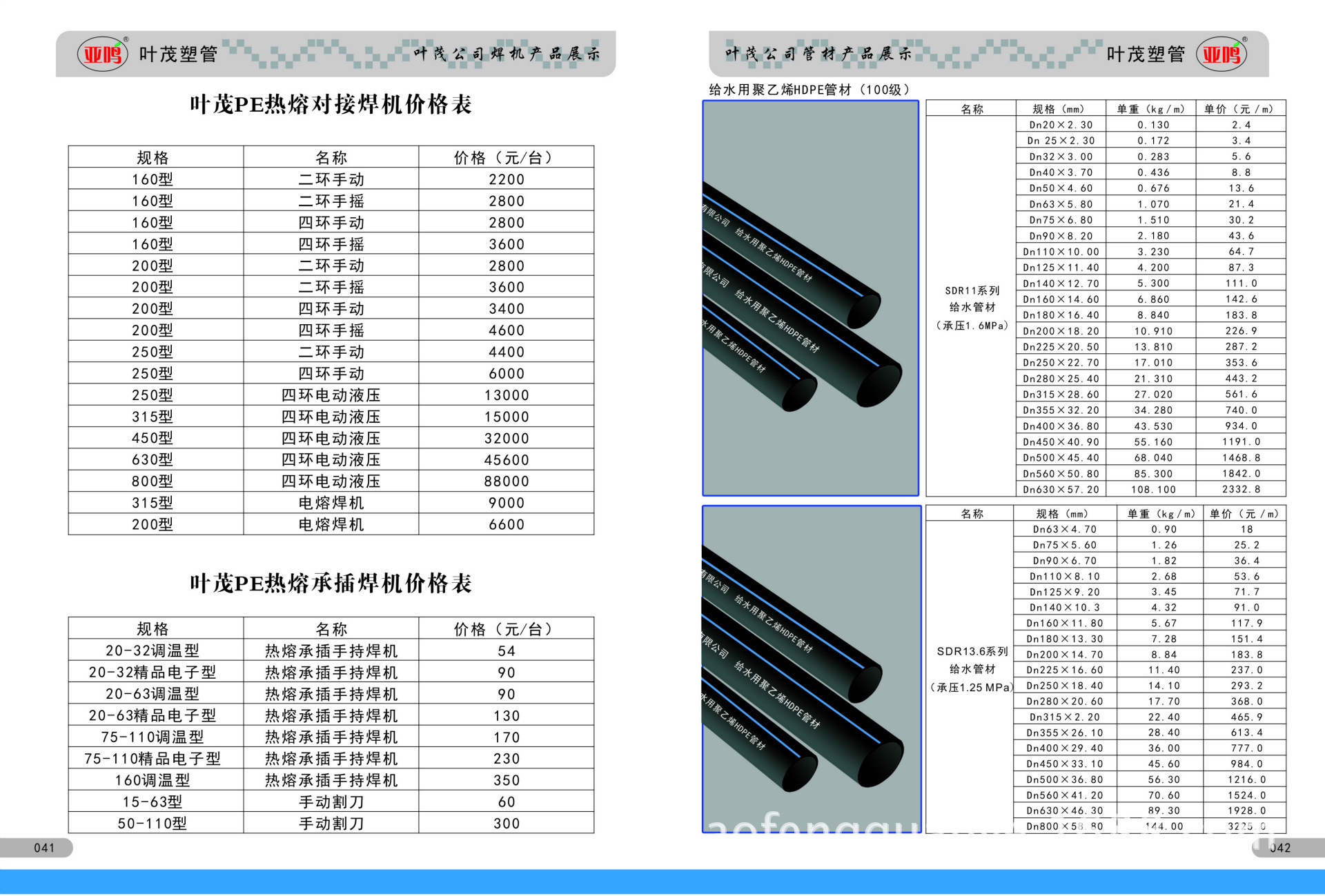Select the price cell 13000
Viewport: 1325px width, 896px height.
pyautogui.click(x=507, y=395)
